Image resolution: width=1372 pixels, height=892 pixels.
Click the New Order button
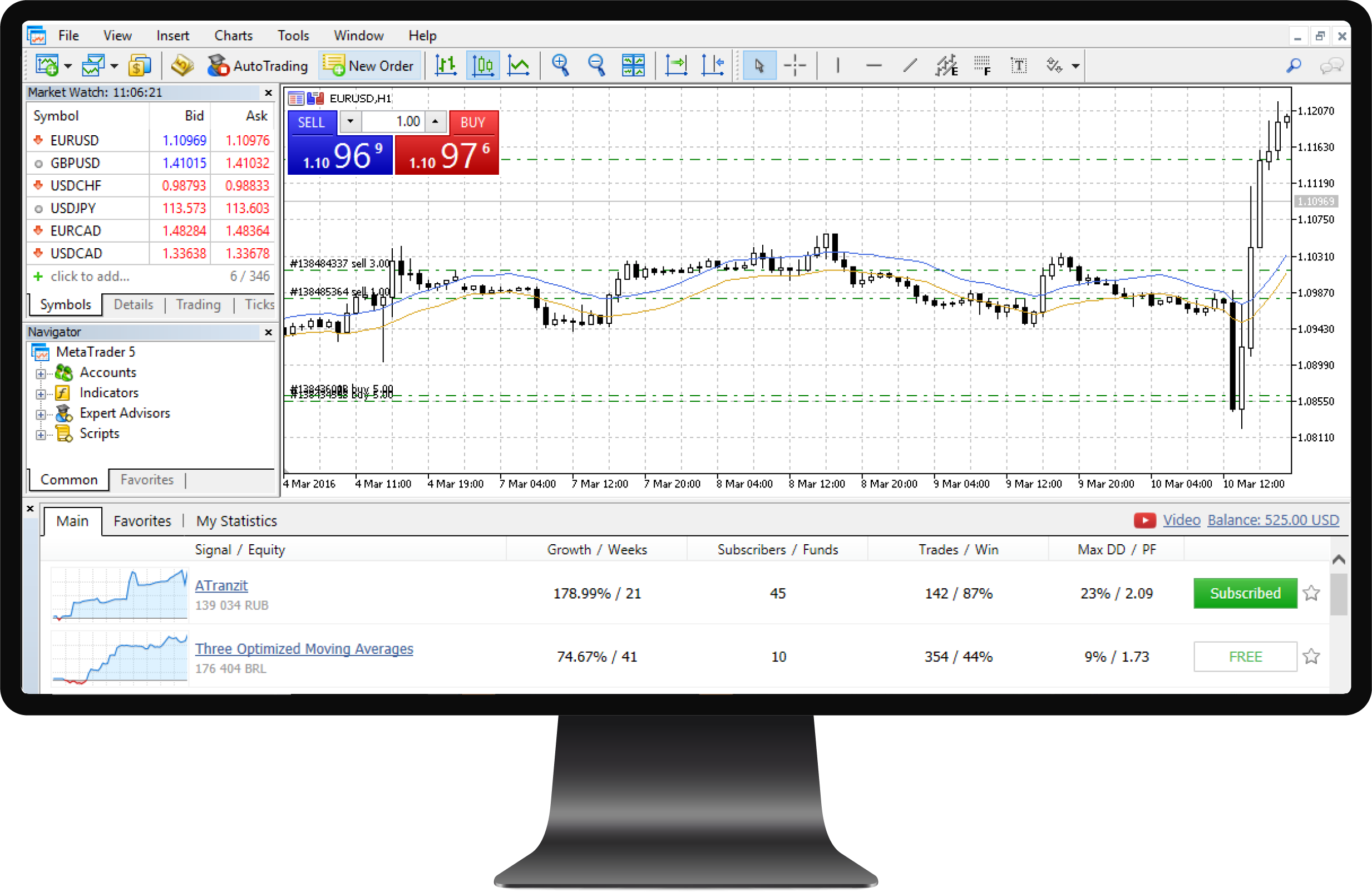(368, 66)
